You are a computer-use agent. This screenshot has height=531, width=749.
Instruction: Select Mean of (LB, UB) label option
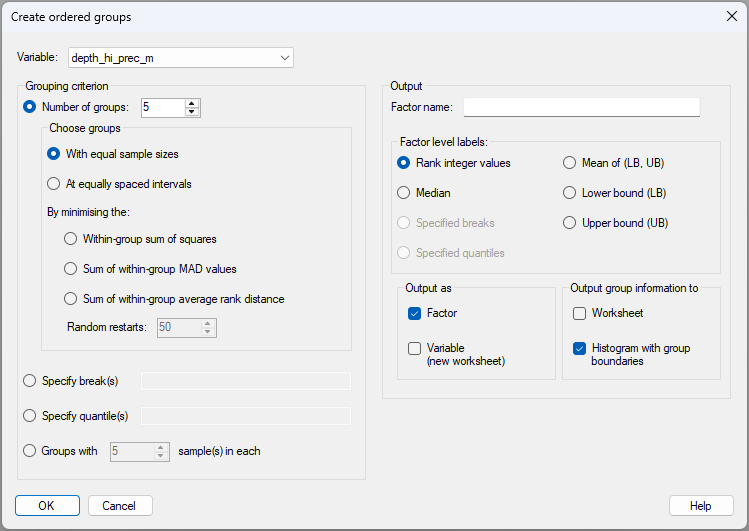570,163
